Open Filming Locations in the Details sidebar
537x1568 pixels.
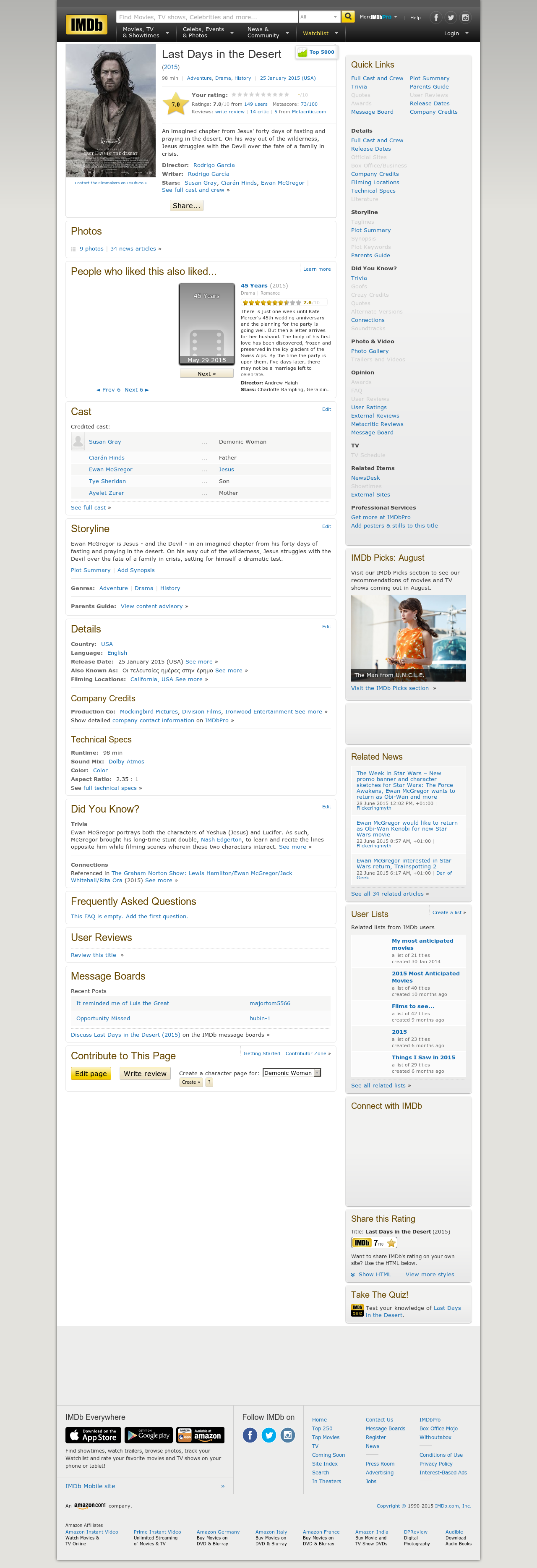[x=375, y=183]
